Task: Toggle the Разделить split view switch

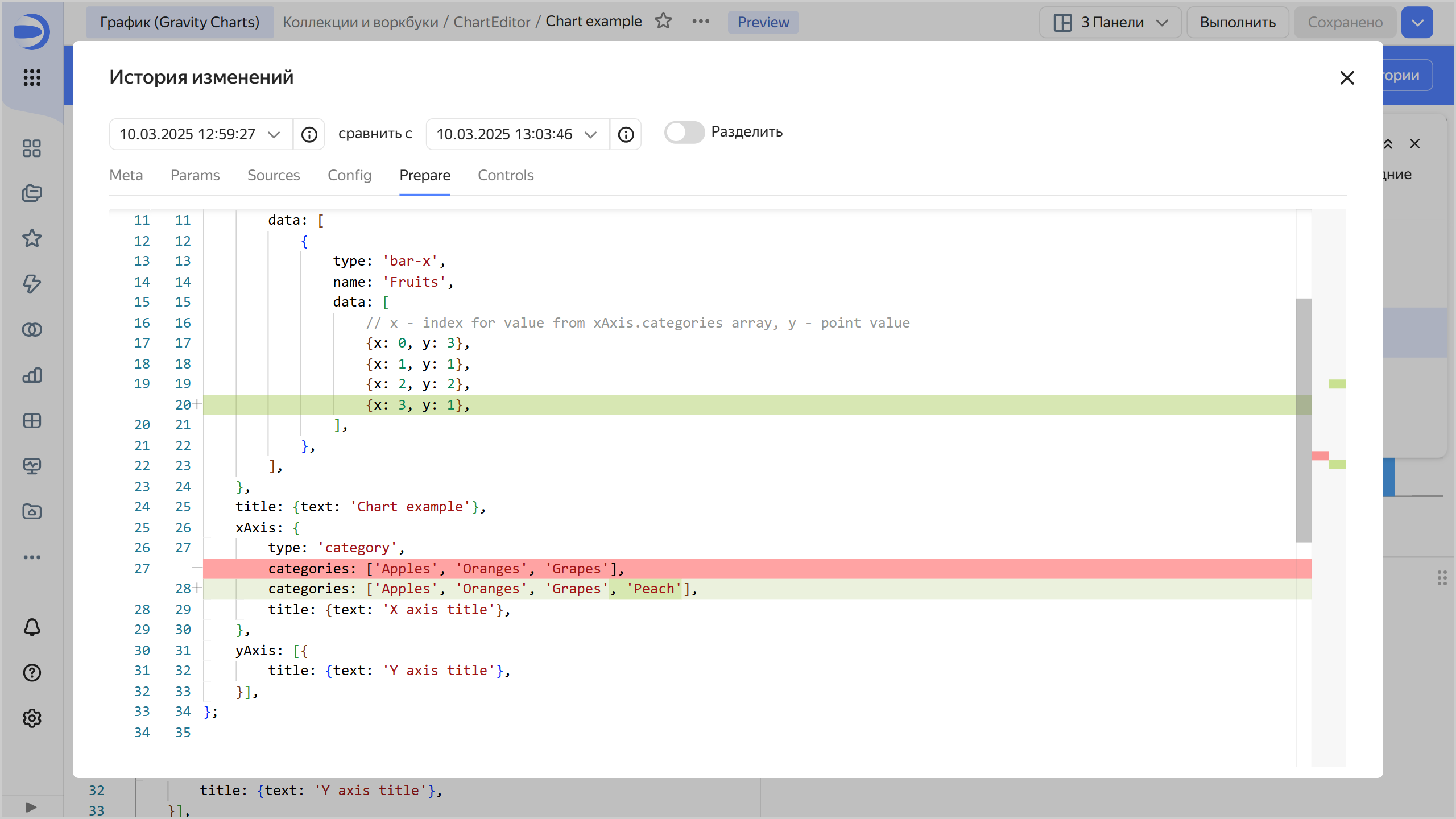Action: 684,132
